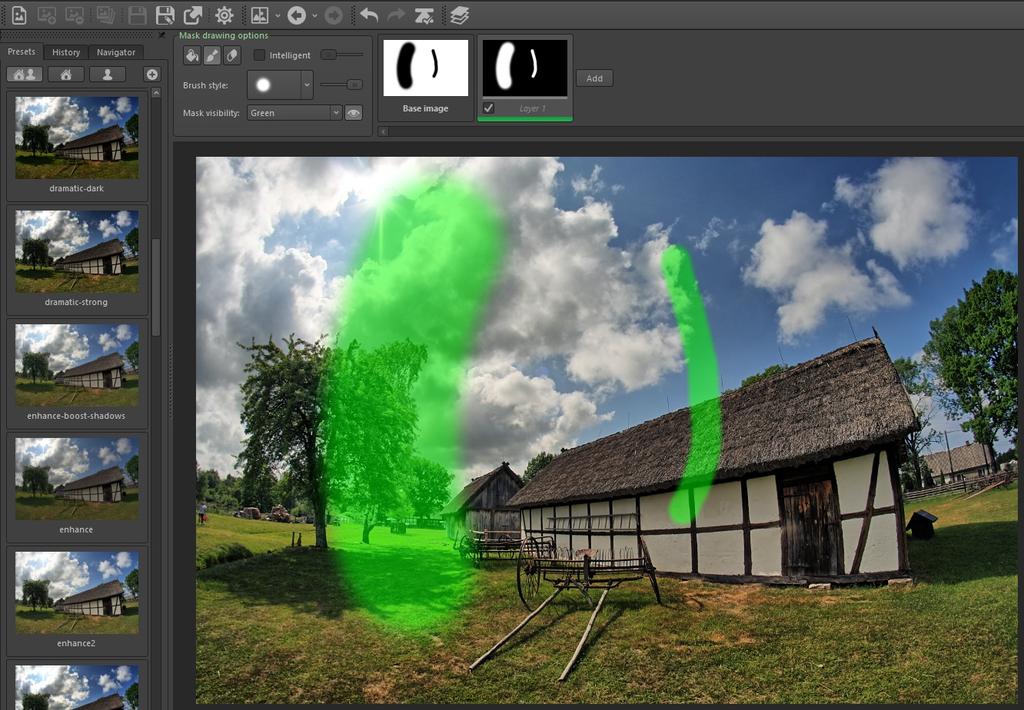Switch to the History tab
1024x710 pixels.
[x=66, y=52]
